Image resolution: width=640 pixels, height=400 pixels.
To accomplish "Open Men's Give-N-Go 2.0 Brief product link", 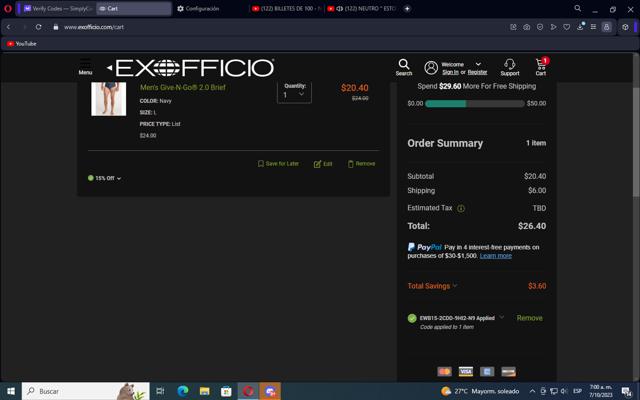I will coord(182,87).
